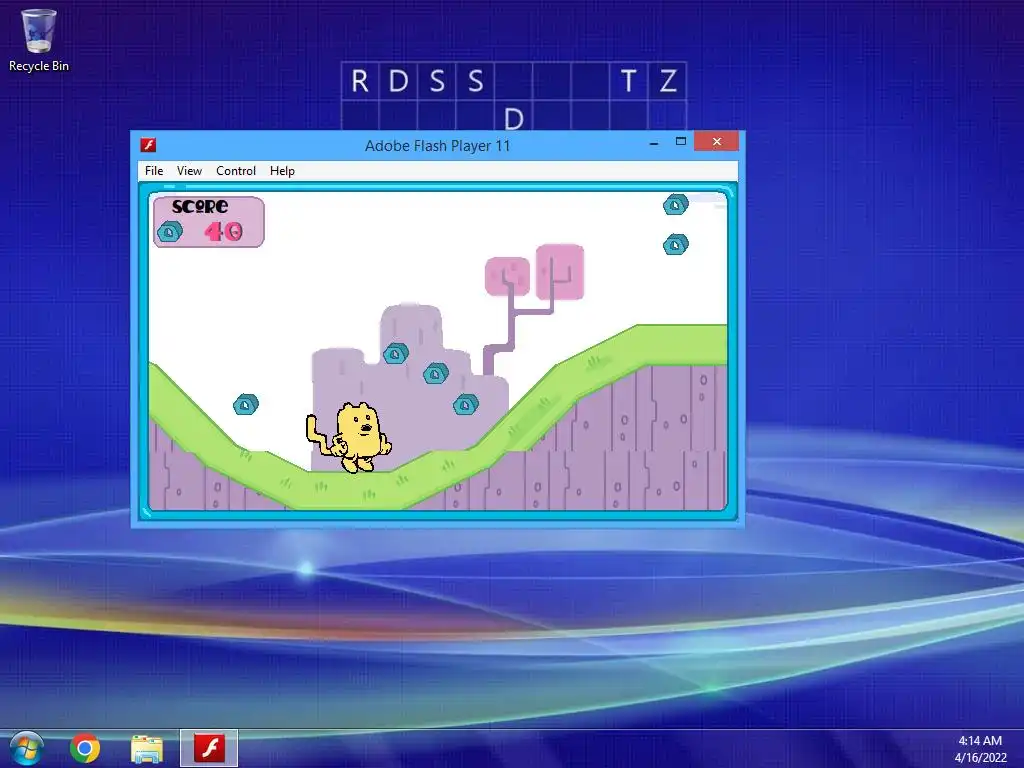The width and height of the screenshot is (1024, 768).
Task: Click the second hex nut at upper right
Action: pos(676,244)
